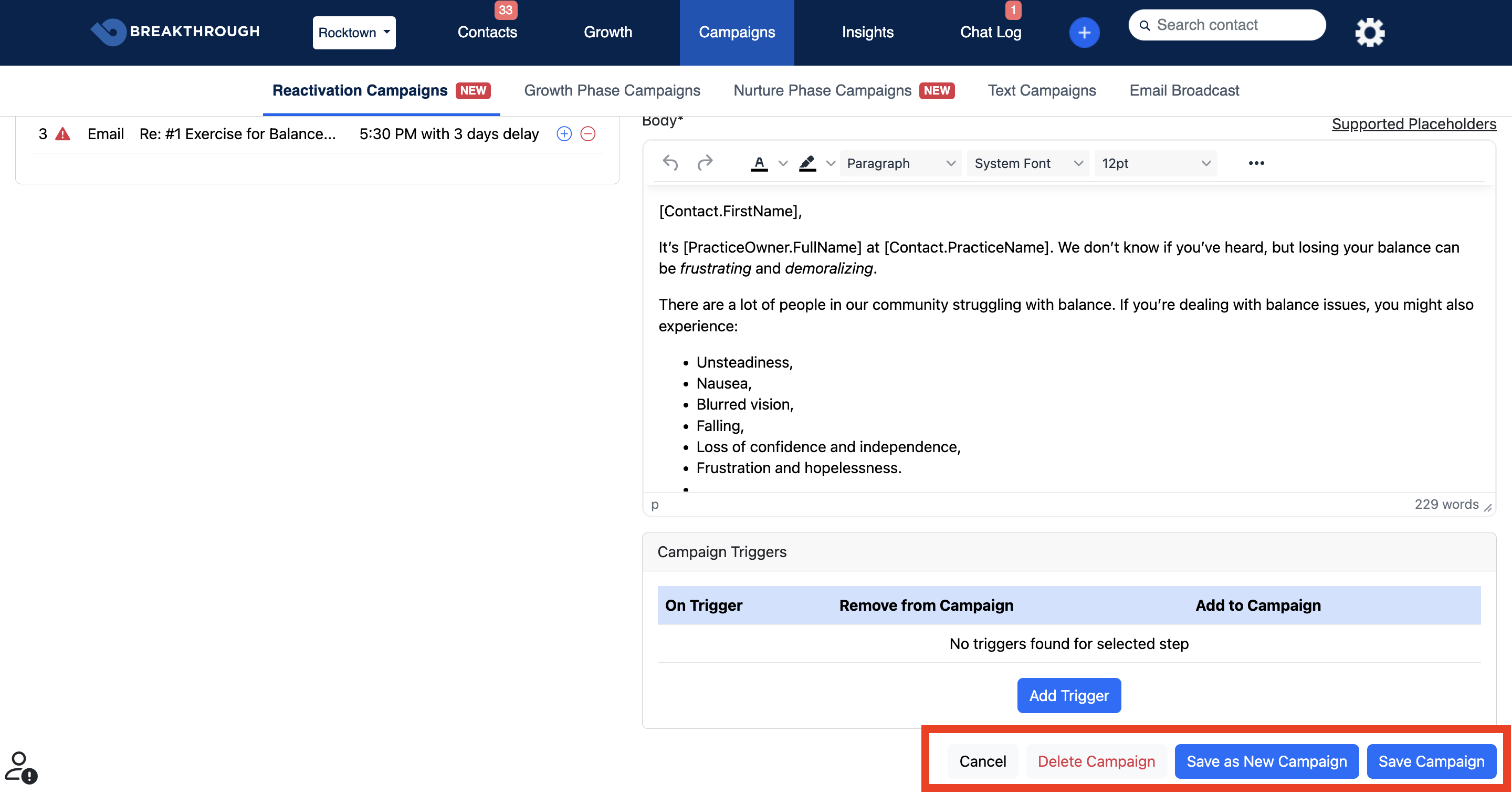Switch to Growth Phase Campaigns tab

click(612, 90)
